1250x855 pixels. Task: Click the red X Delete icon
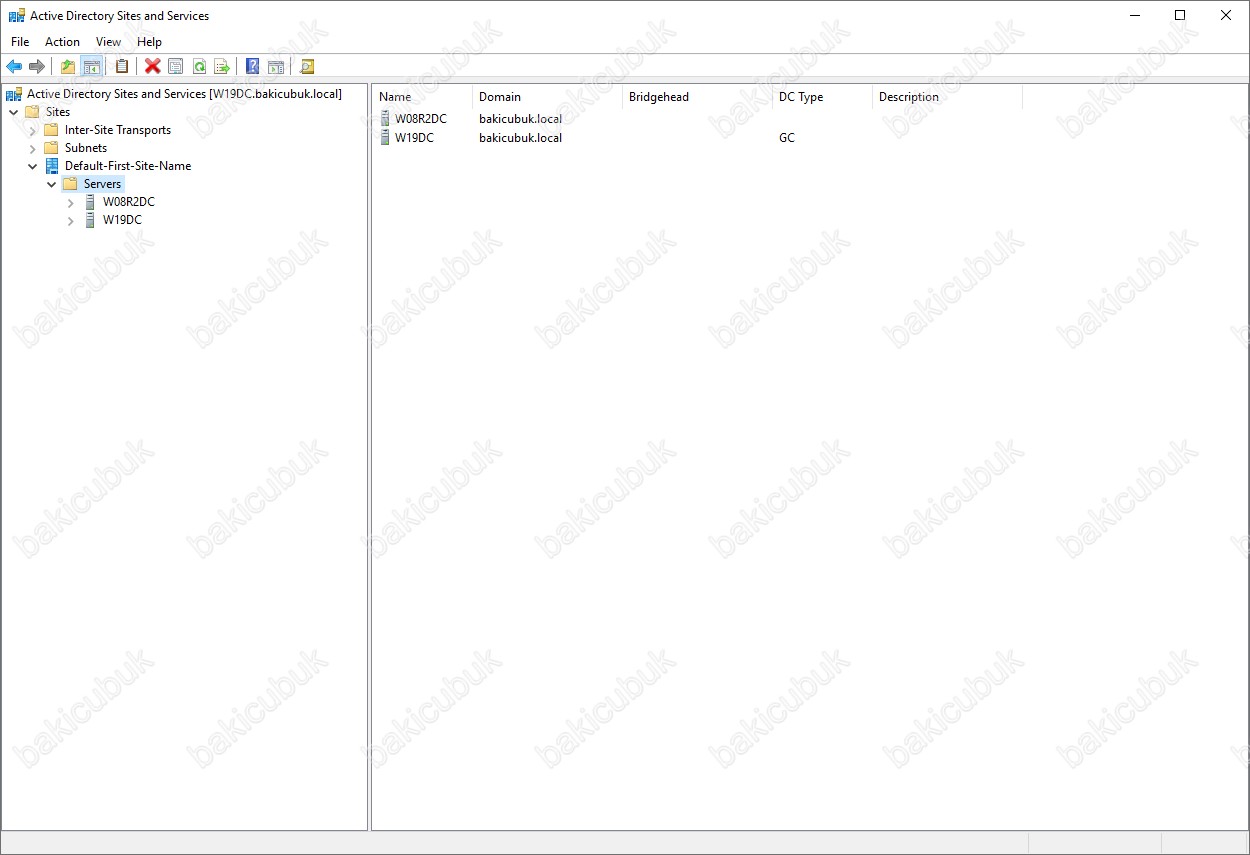(x=153, y=67)
